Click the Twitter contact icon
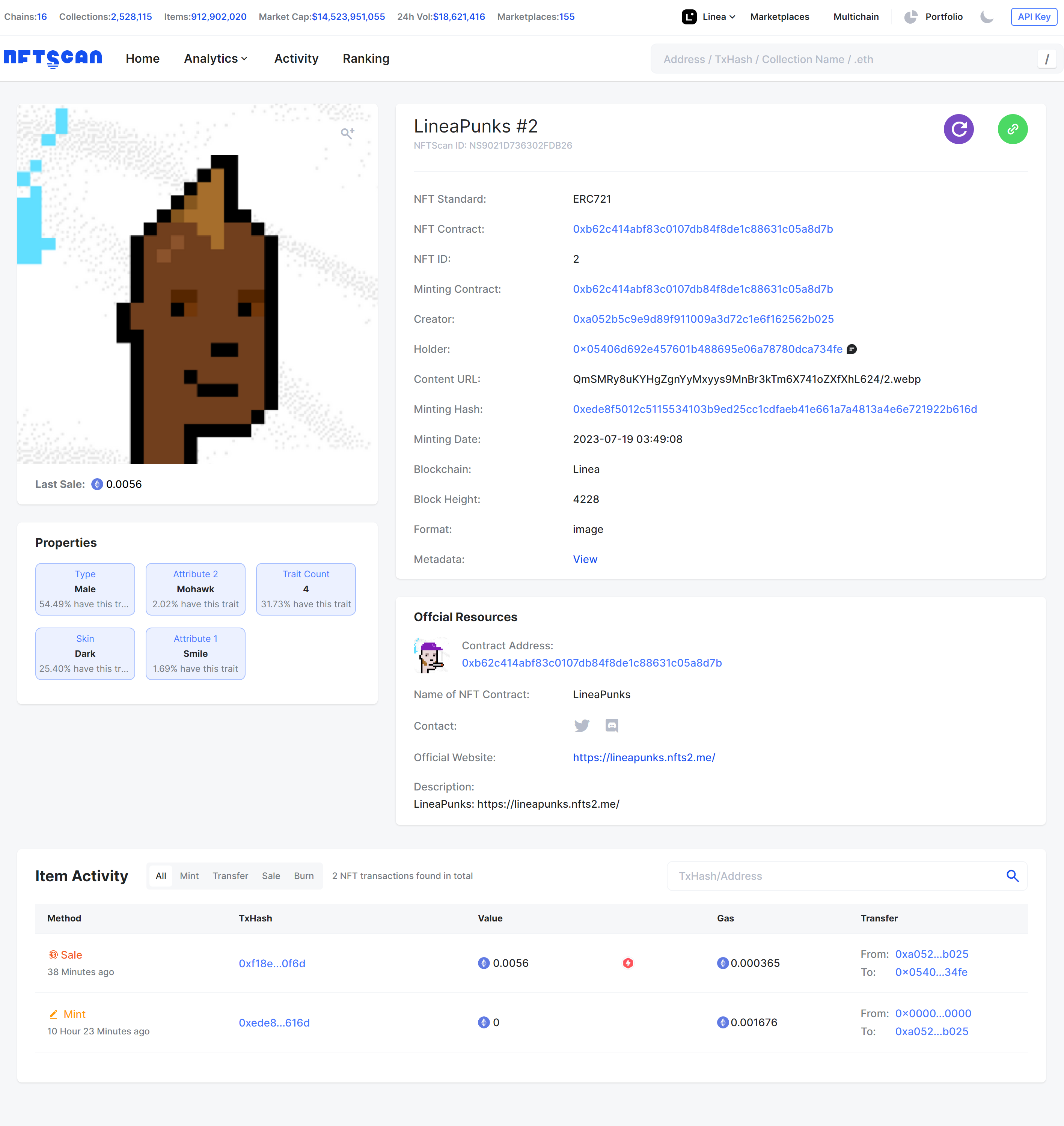 point(582,726)
